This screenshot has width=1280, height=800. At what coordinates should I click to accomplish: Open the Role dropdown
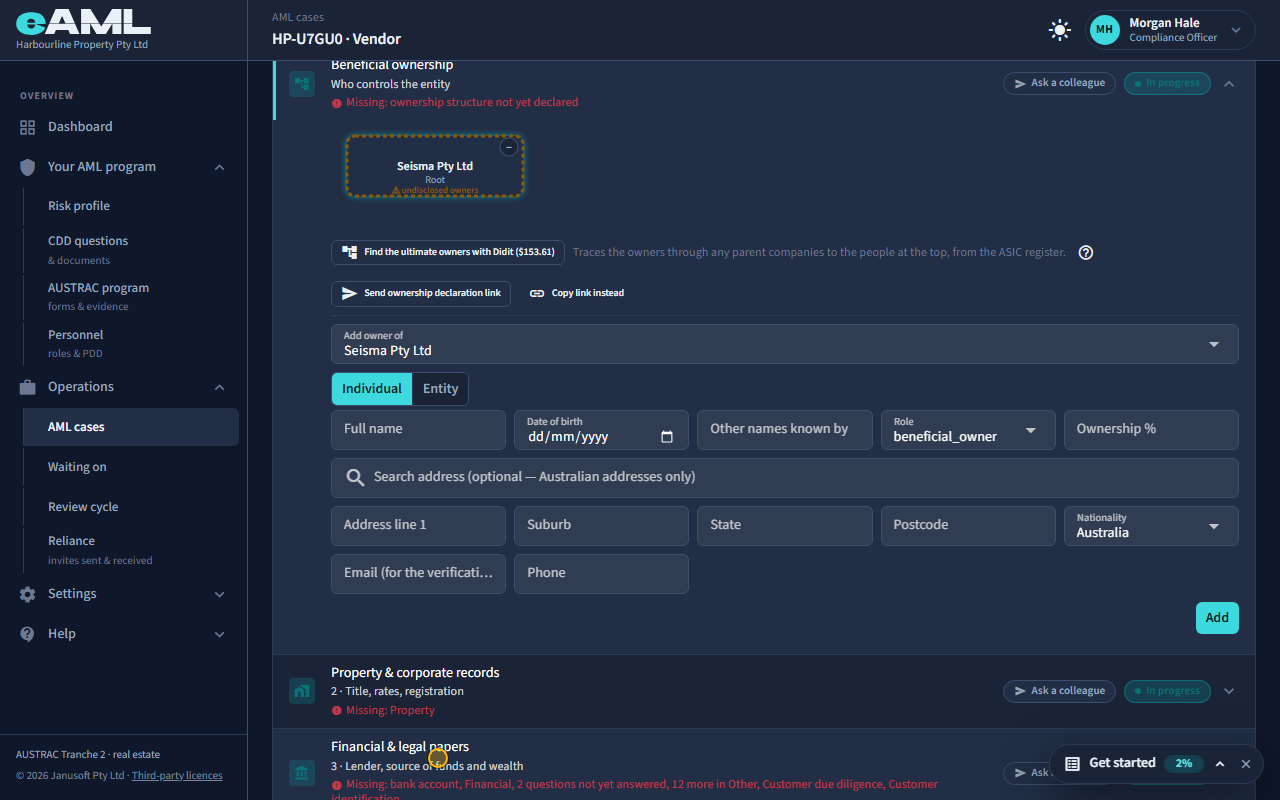(968, 430)
